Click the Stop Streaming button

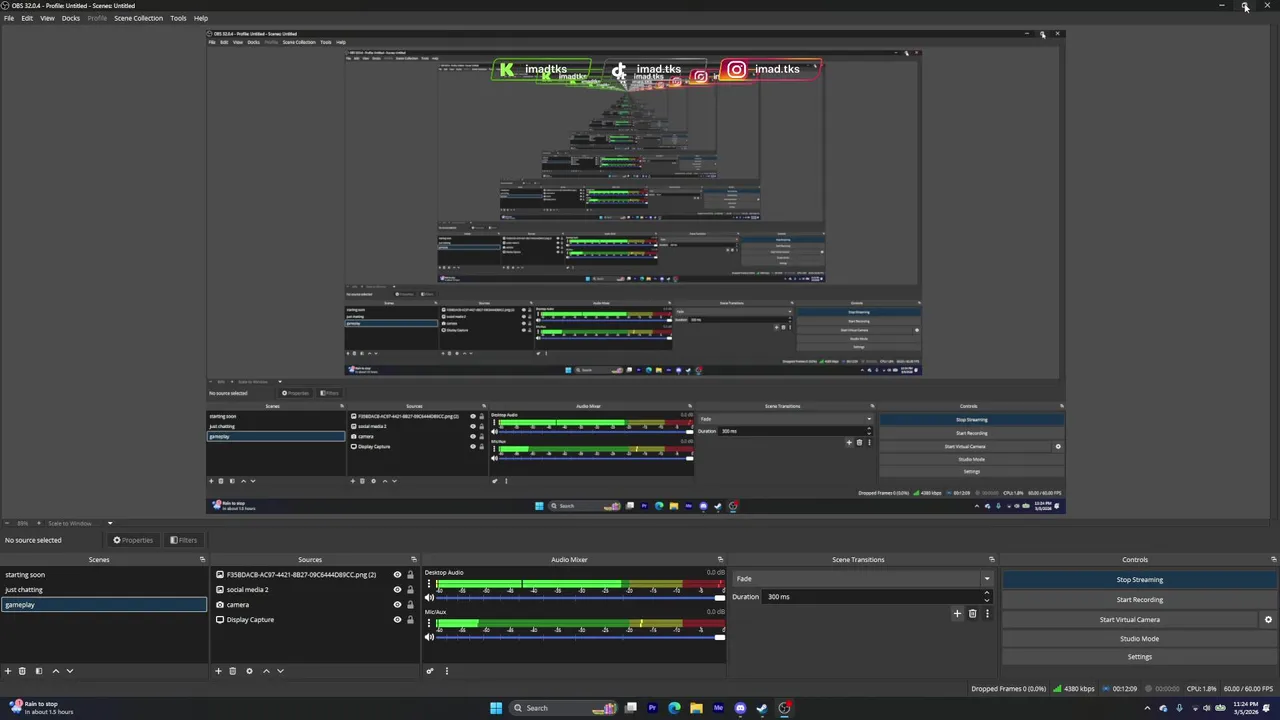(1140, 580)
